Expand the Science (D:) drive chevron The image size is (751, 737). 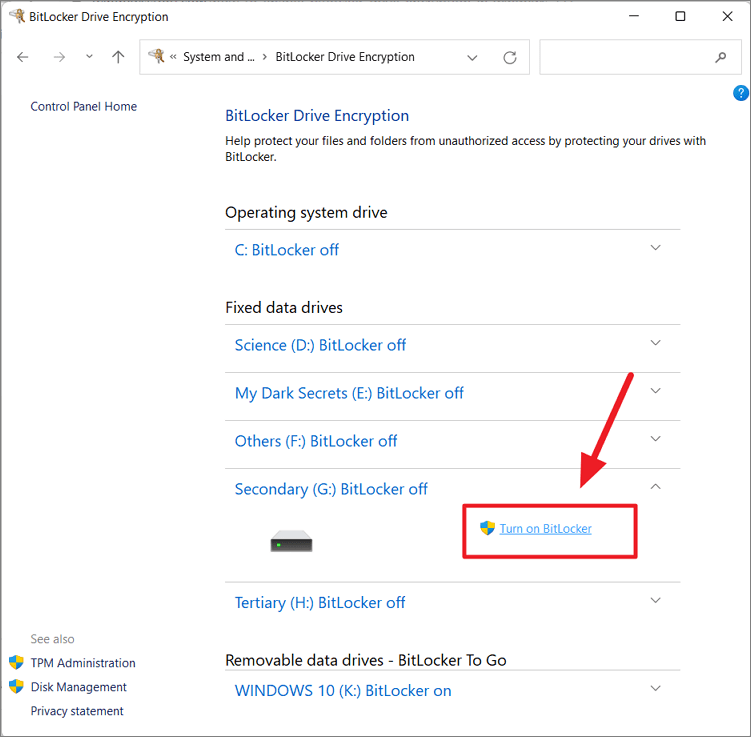[655, 343]
